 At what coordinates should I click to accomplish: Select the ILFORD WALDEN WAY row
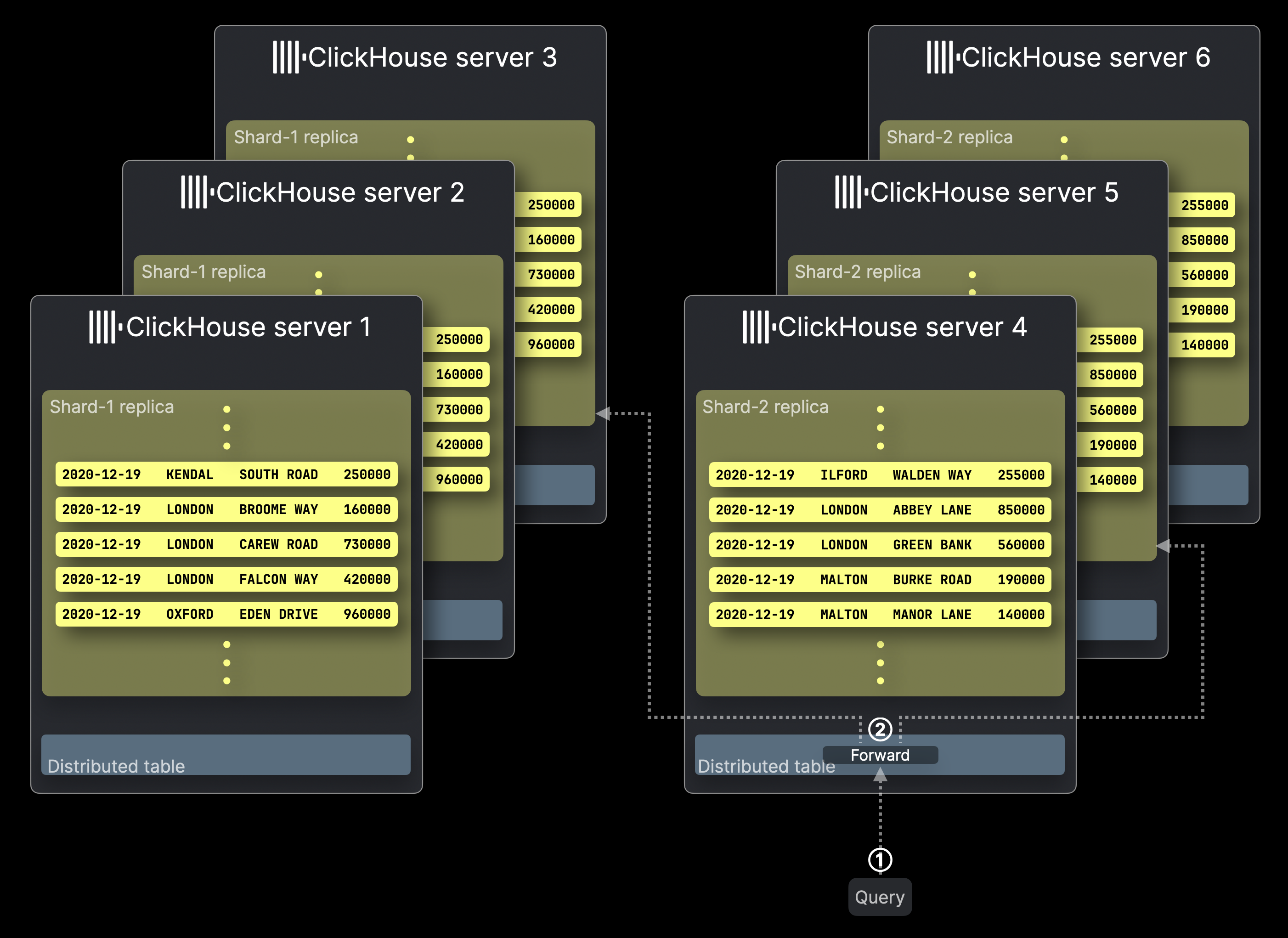click(x=880, y=475)
